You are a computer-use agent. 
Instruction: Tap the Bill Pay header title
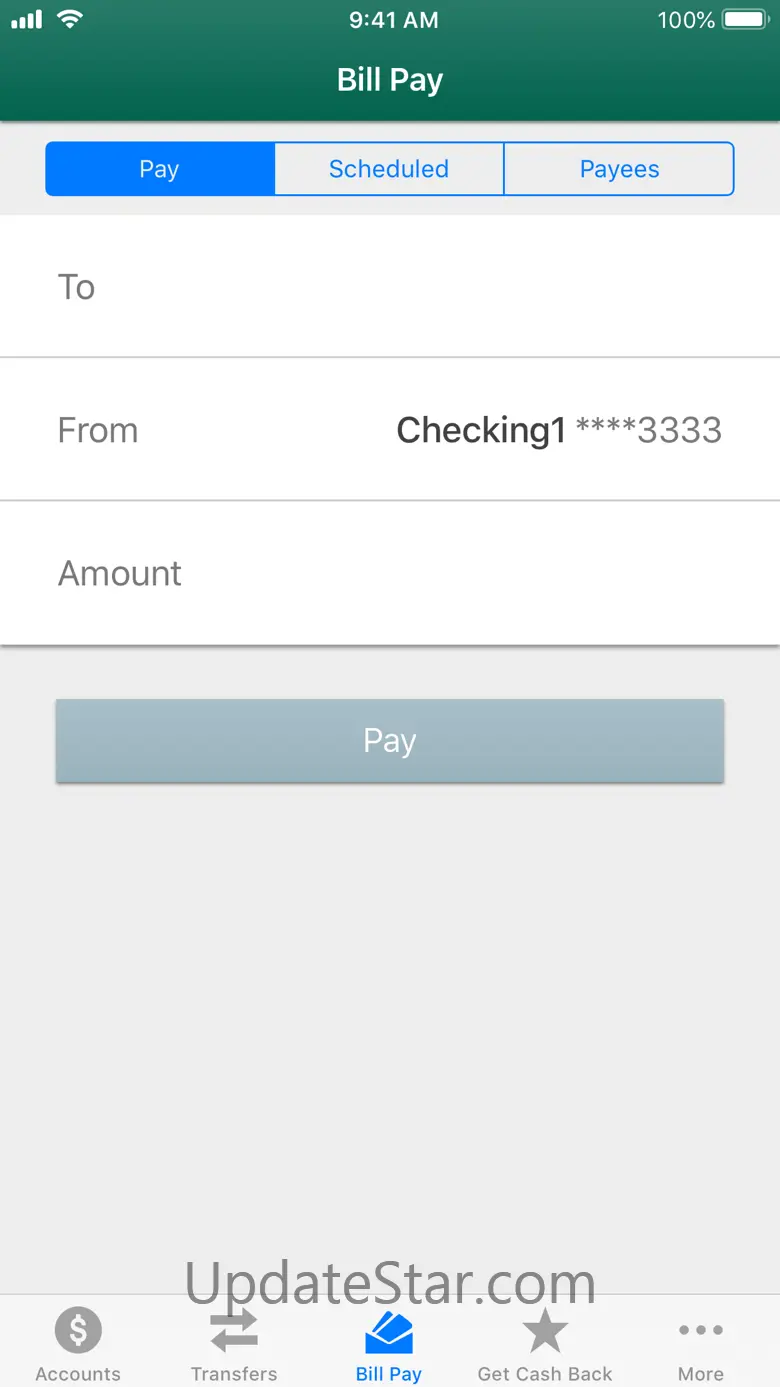390,80
